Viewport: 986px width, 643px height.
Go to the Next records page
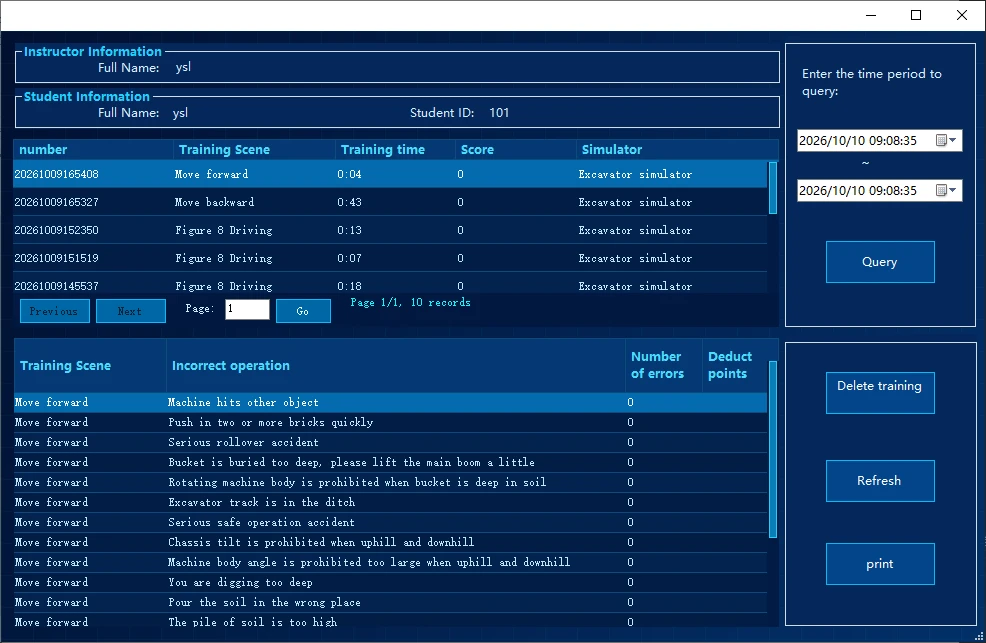(x=131, y=311)
